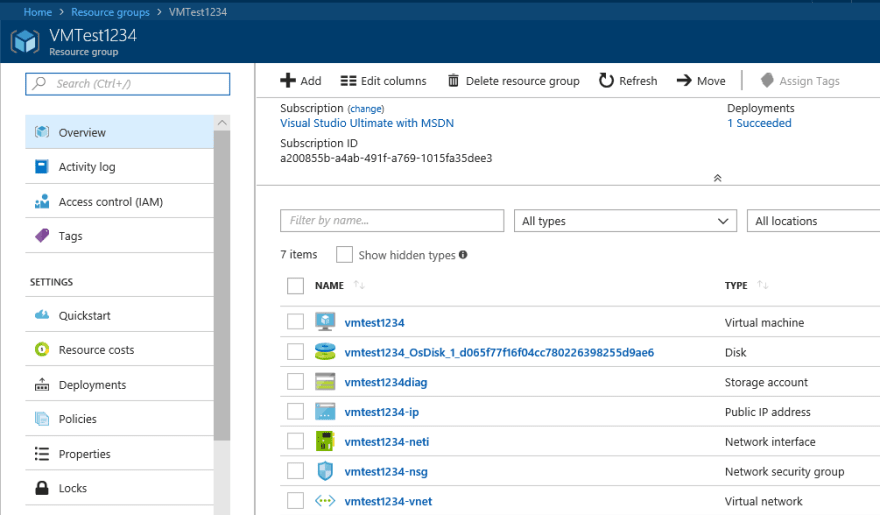Open Properties in the sidebar
Image resolution: width=880 pixels, height=515 pixels.
120,453
